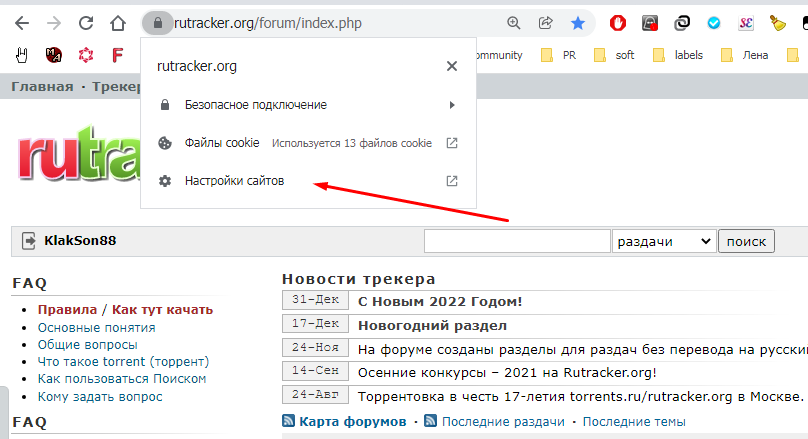This screenshot has width=808, height=439.
Task: Open the red F bookmark icon
Action: (117, 55)
